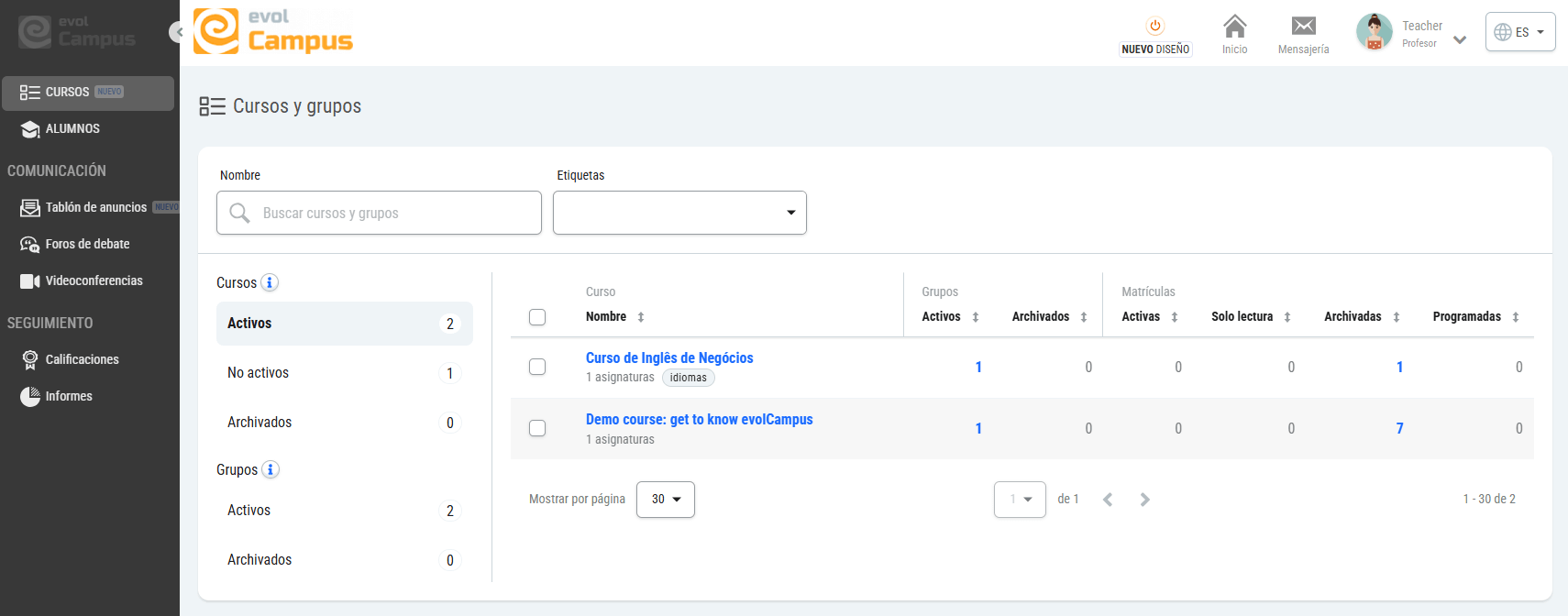Check the Curso de Inglês de Negócios checkbox
Screen dimensions: 1568x616
tap(537, 367)
